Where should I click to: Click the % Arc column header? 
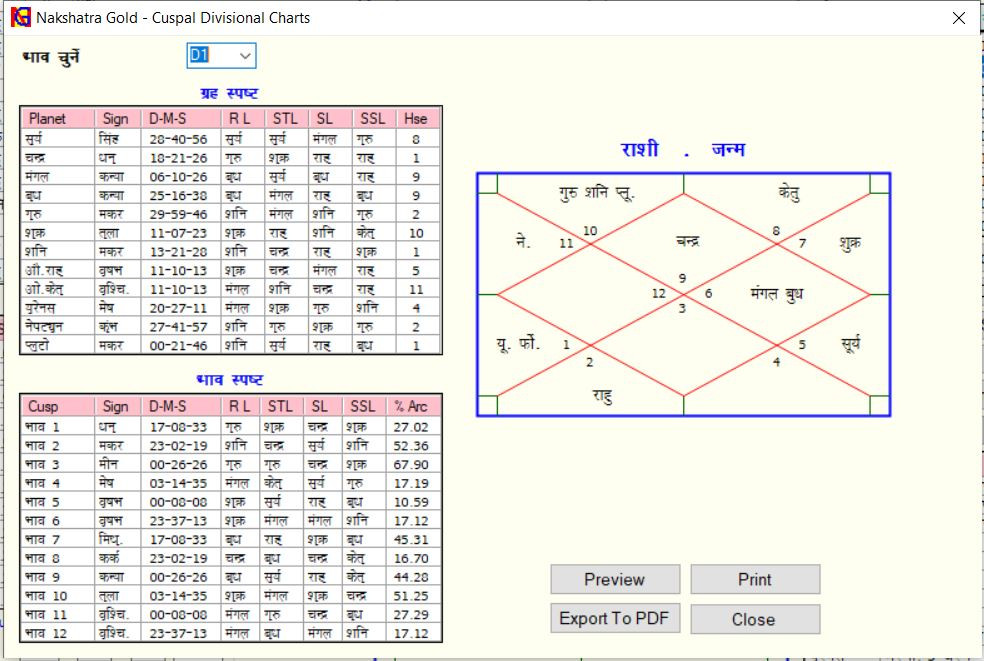tap(411, 406)
